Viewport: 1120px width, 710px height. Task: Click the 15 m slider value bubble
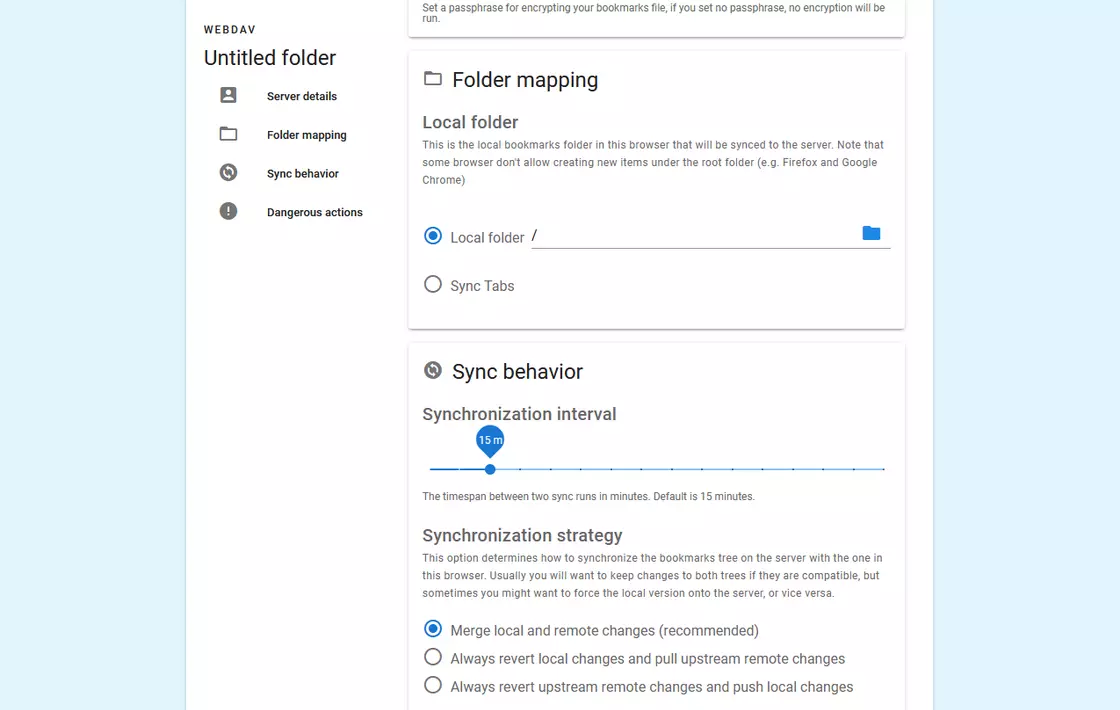[x=490, y=440]
